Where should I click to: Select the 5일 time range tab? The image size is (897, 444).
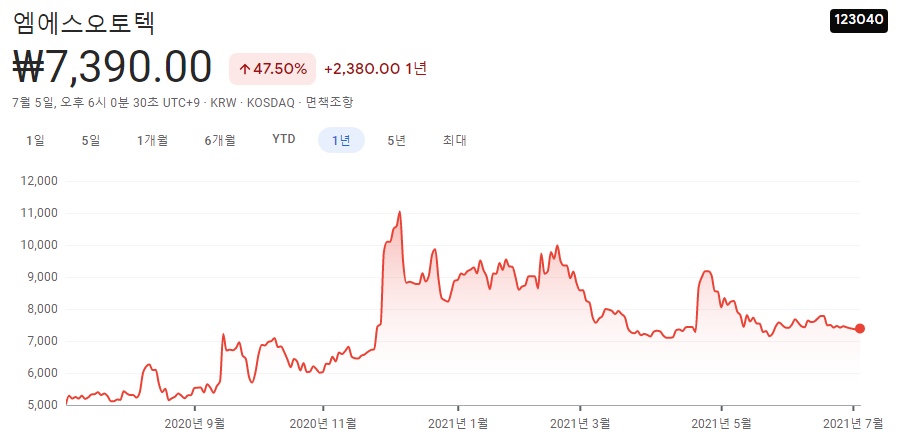click(x=91, y=140)
